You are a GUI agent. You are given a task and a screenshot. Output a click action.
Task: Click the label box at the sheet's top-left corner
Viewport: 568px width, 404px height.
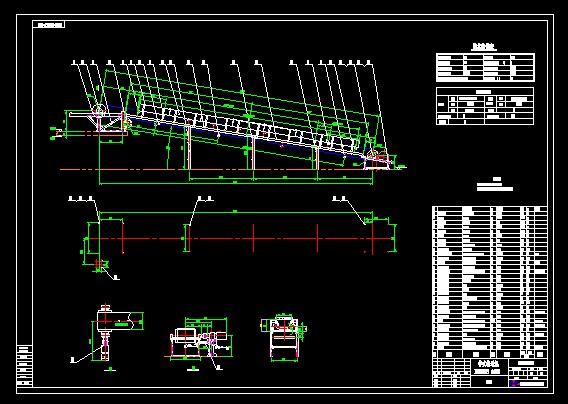point(49,25)
